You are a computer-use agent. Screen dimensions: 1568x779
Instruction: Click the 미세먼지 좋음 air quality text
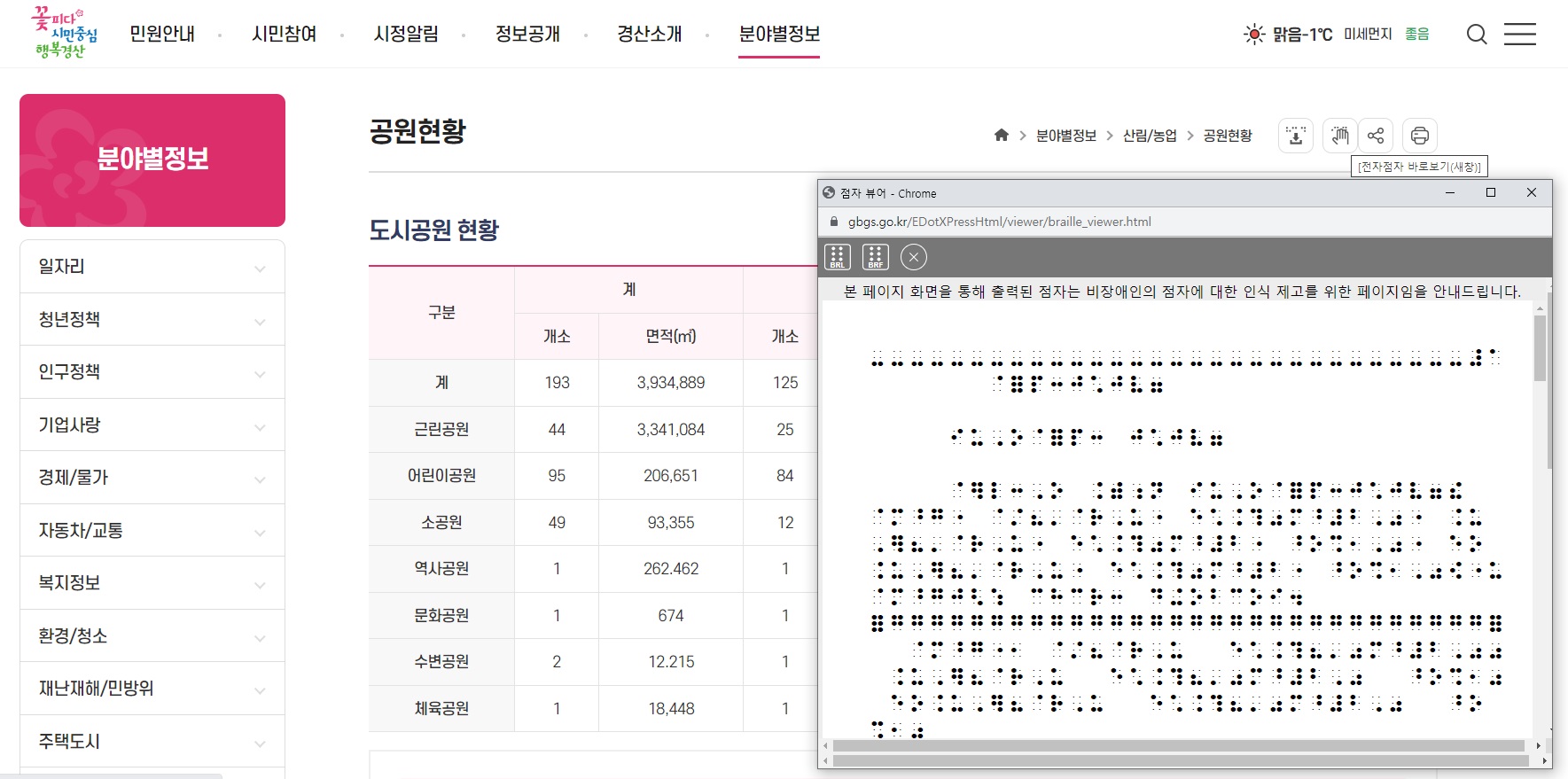pos(1386,34)
